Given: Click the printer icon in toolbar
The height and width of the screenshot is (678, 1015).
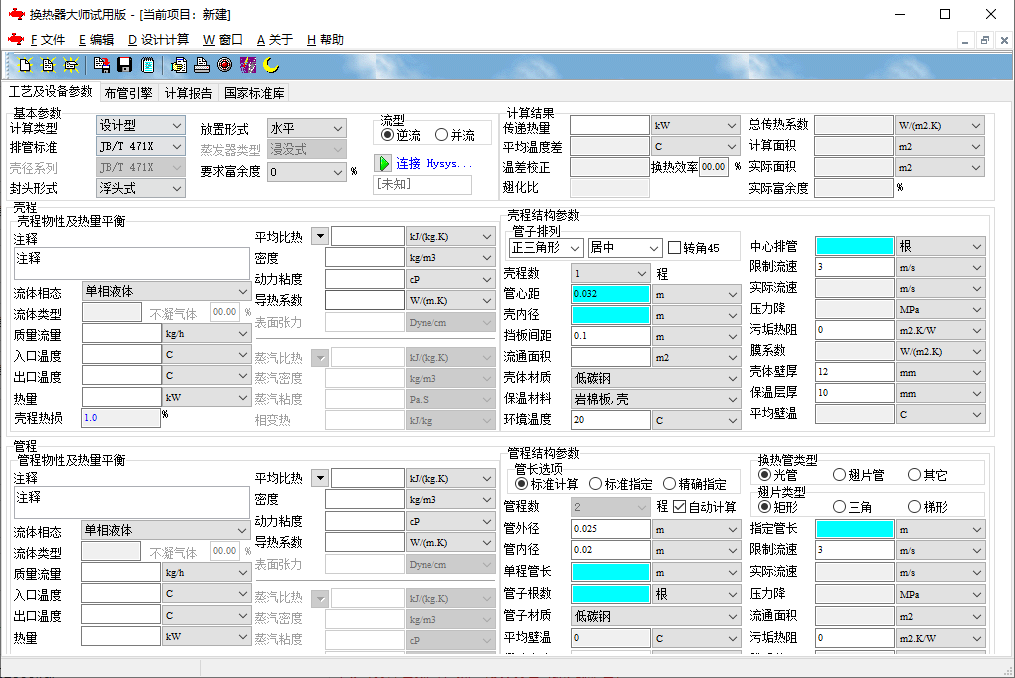Looking at the screenshot, I should (x=202, y=66).
